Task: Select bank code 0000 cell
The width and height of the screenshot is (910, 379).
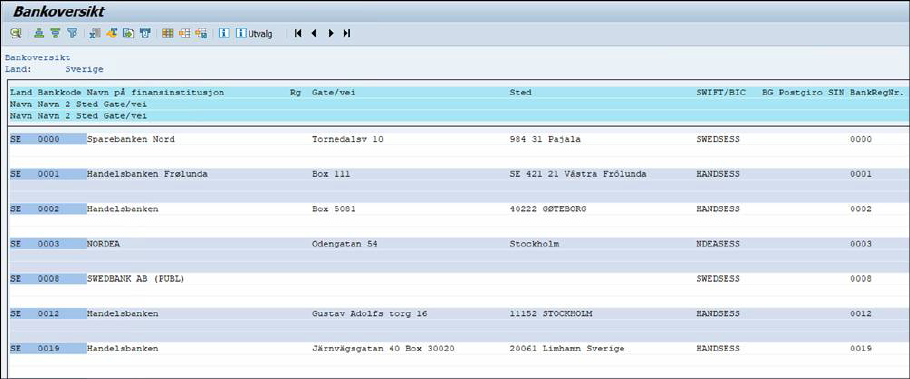Action: (49, 139)
